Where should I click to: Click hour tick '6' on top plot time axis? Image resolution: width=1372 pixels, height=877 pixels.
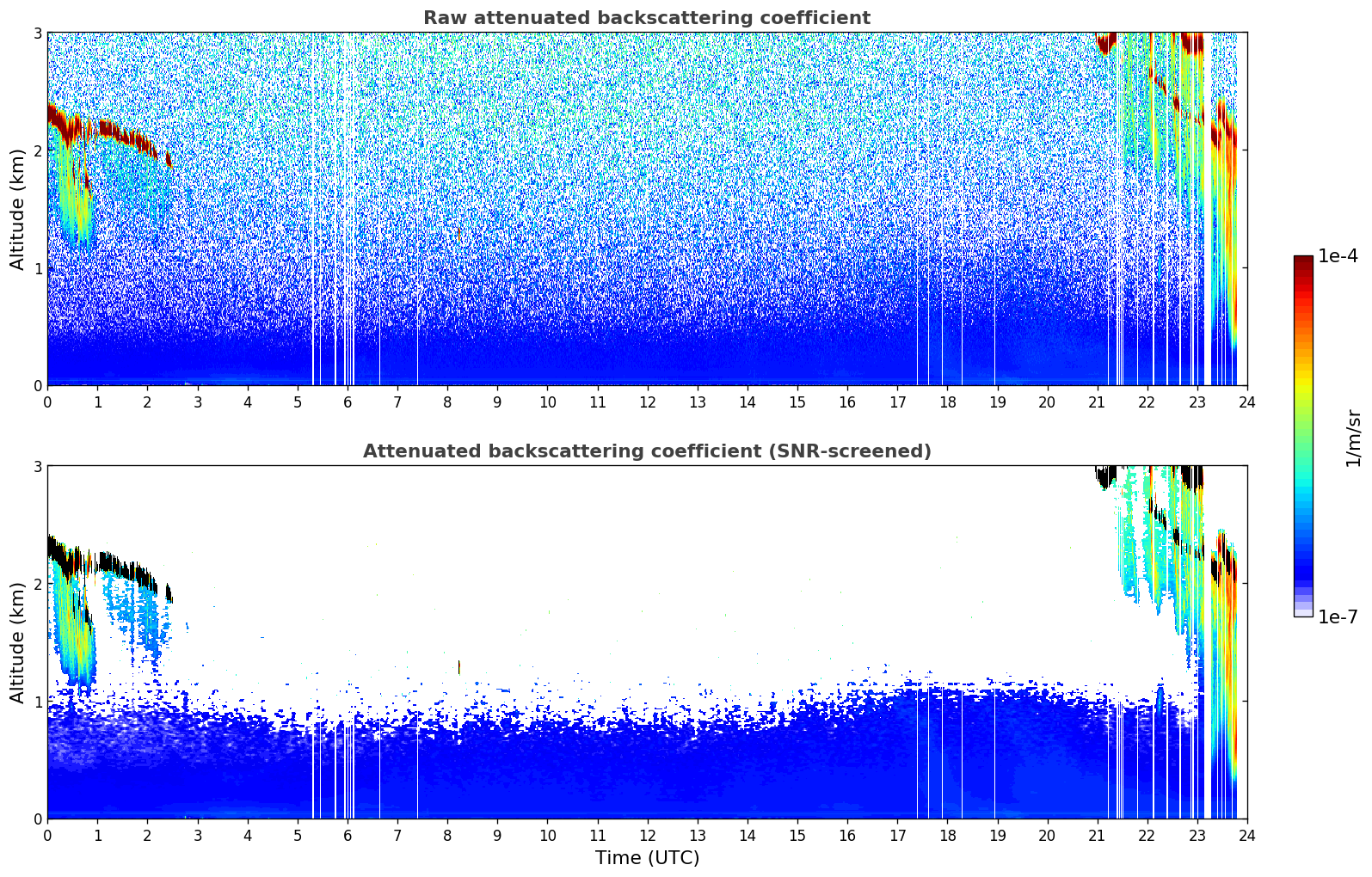click(x=348, y=402)
